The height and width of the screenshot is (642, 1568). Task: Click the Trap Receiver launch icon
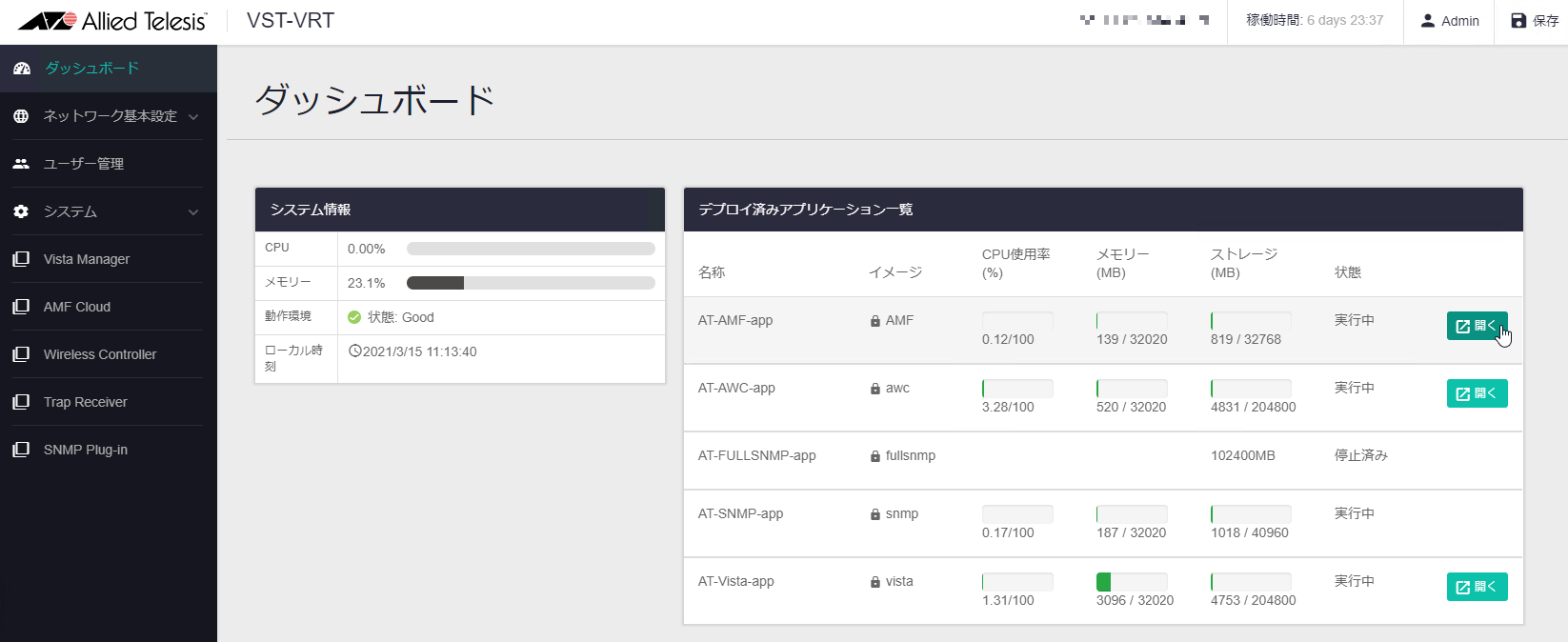(21, 402)
